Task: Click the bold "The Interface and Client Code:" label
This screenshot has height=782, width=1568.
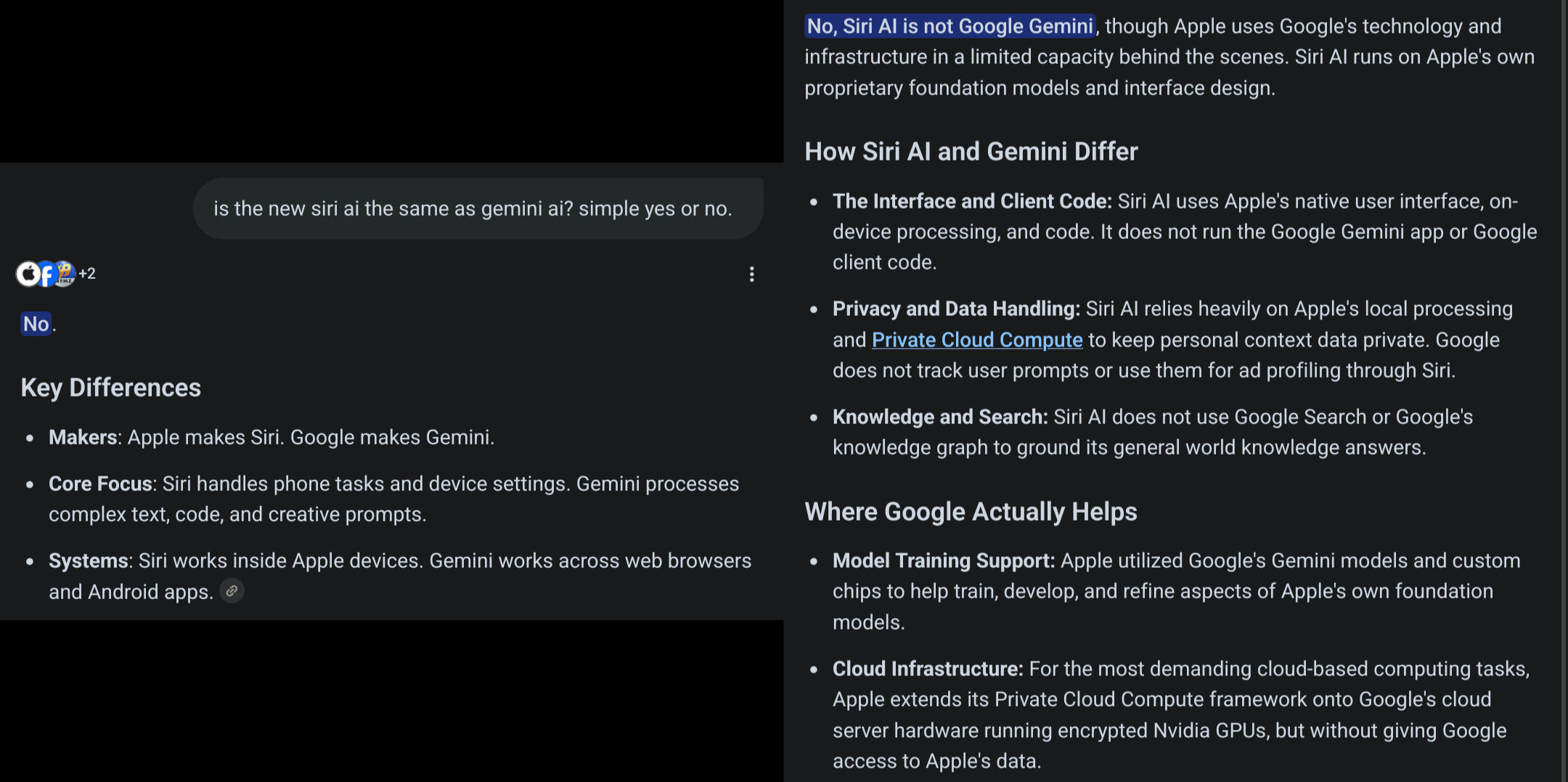Action: [972, 201]
